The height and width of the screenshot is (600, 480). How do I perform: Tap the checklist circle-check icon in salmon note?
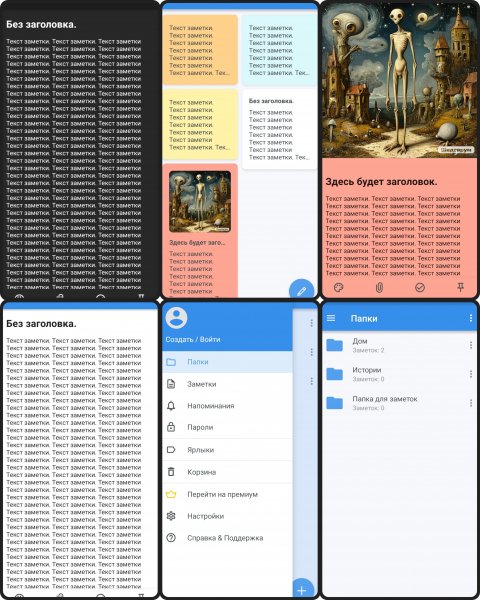pyautogui.click(x=420, y=287)
